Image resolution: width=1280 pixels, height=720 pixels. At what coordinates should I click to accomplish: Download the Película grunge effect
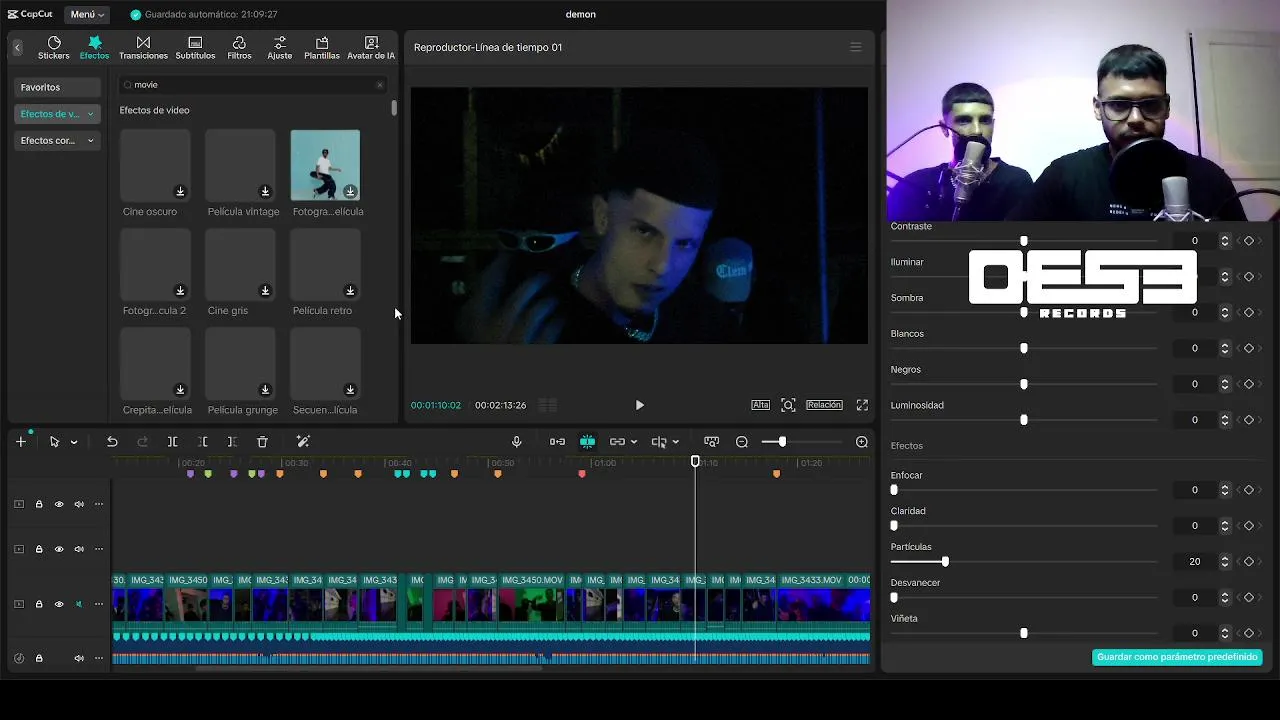pyautogui.click(x=265, y=390)
